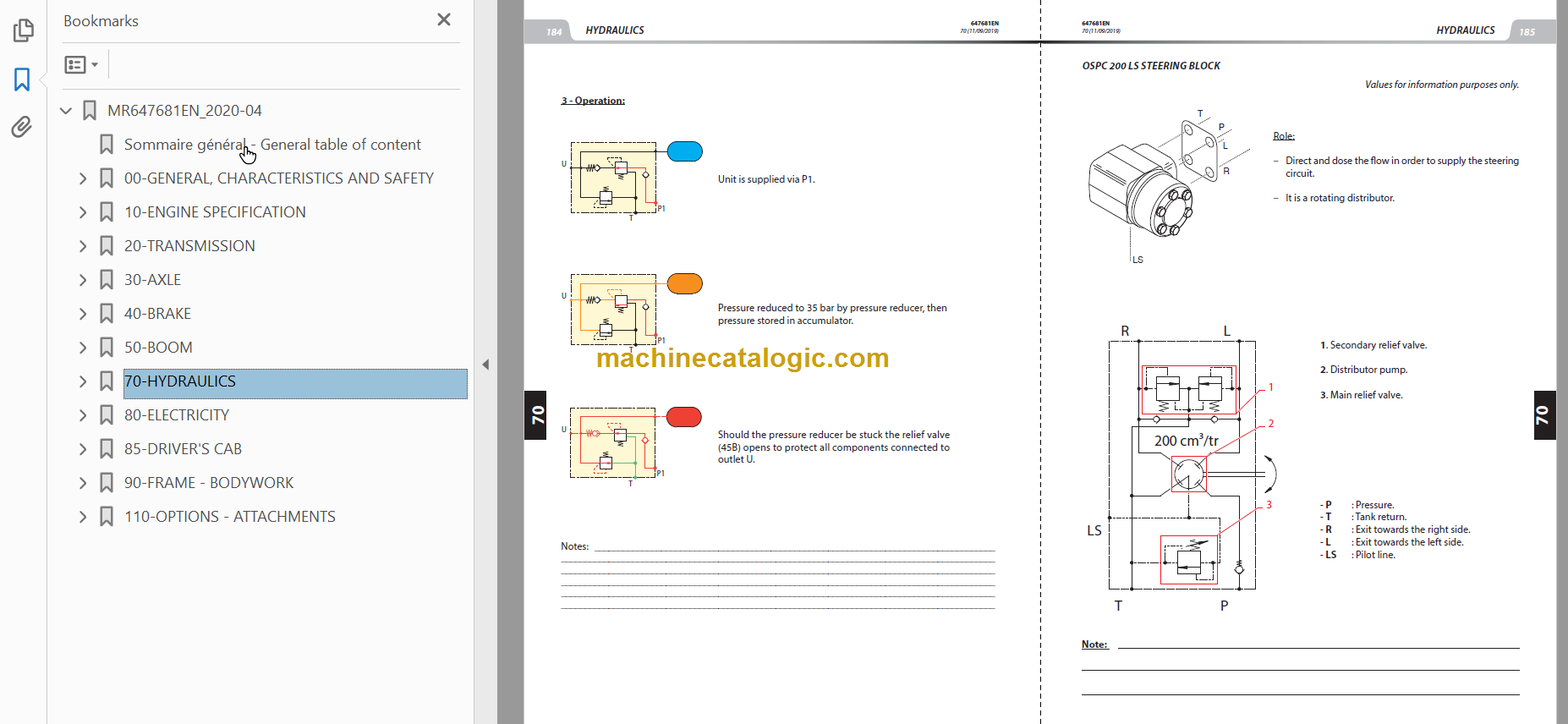The width and height of the screenshot is (1568, 724).
Task: Open the Attachments paperclip panel
Action: pyautogui.click(x=22, y=127)
